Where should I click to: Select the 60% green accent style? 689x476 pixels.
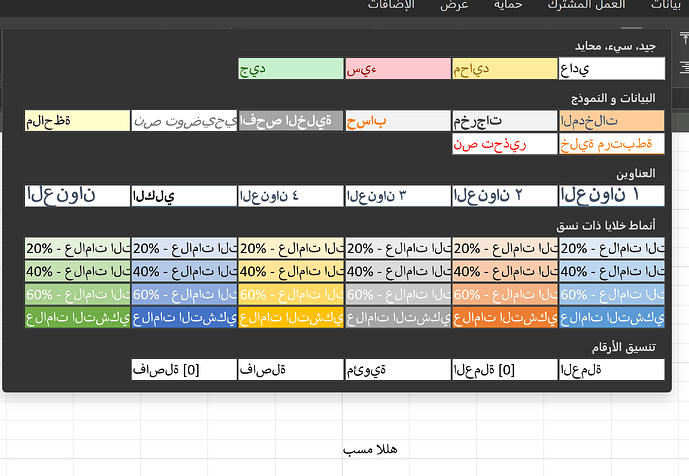coord(77,294)
